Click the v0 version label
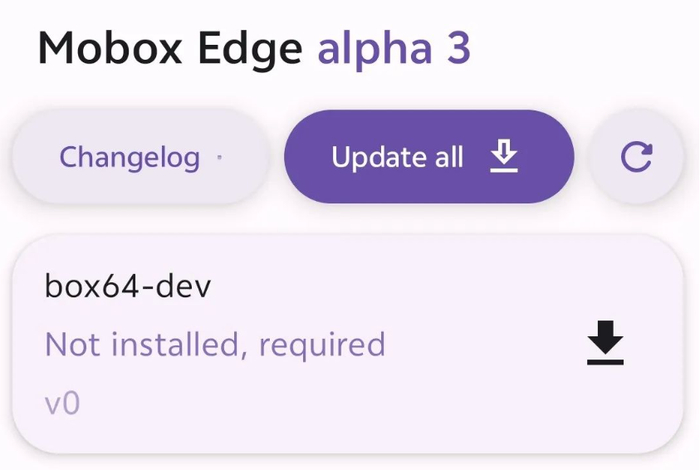The width and height of the screenshot is (700, 470). [x=62, y=404]
